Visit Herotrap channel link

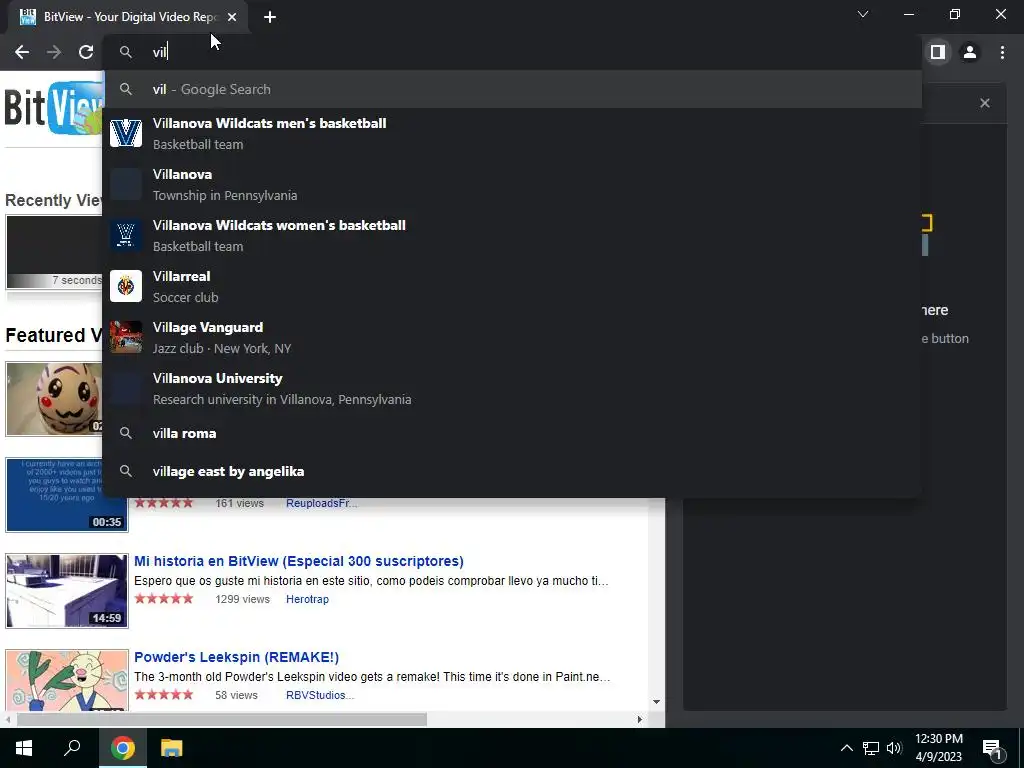(x=307, y=599)
